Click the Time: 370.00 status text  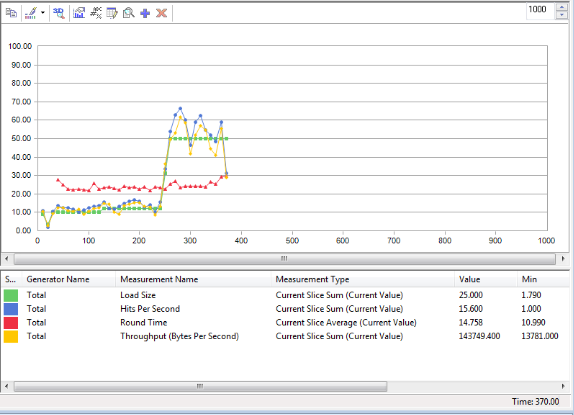tap(536, 402)
